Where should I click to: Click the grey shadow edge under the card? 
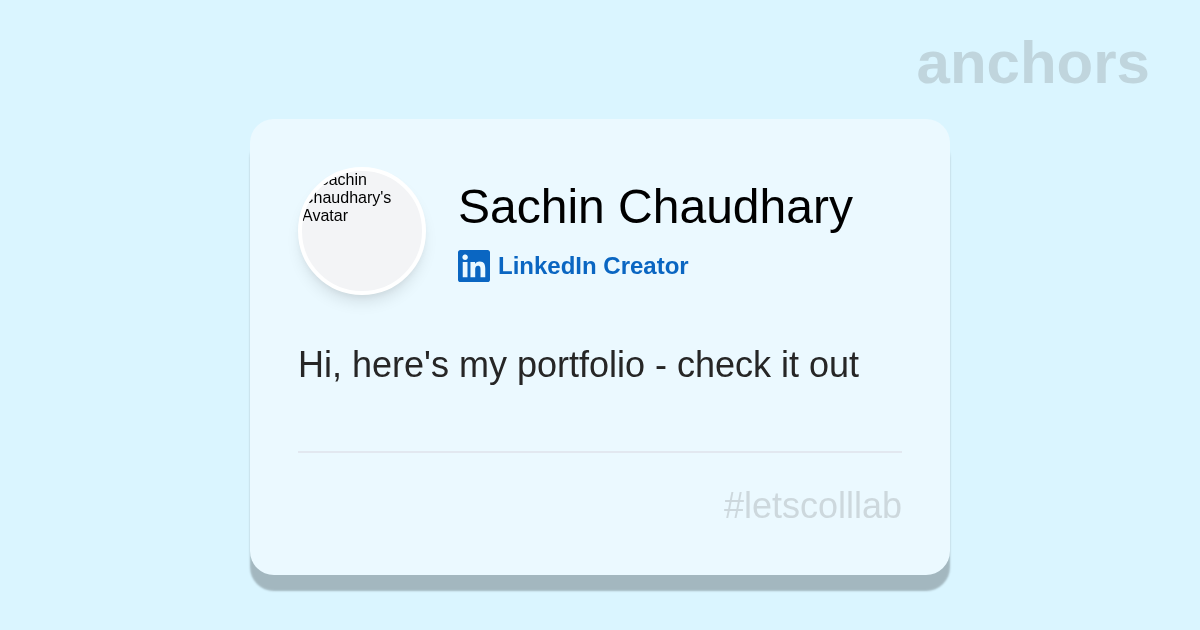click(x=600, y=582)
